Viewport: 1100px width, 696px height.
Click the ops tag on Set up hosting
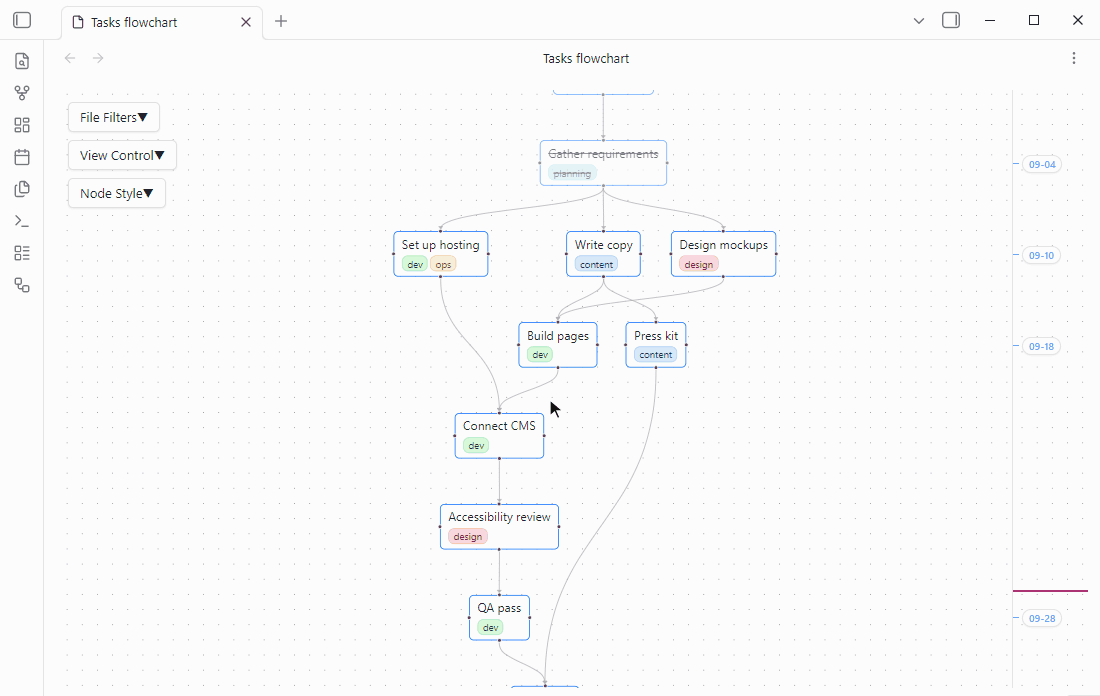443,265
